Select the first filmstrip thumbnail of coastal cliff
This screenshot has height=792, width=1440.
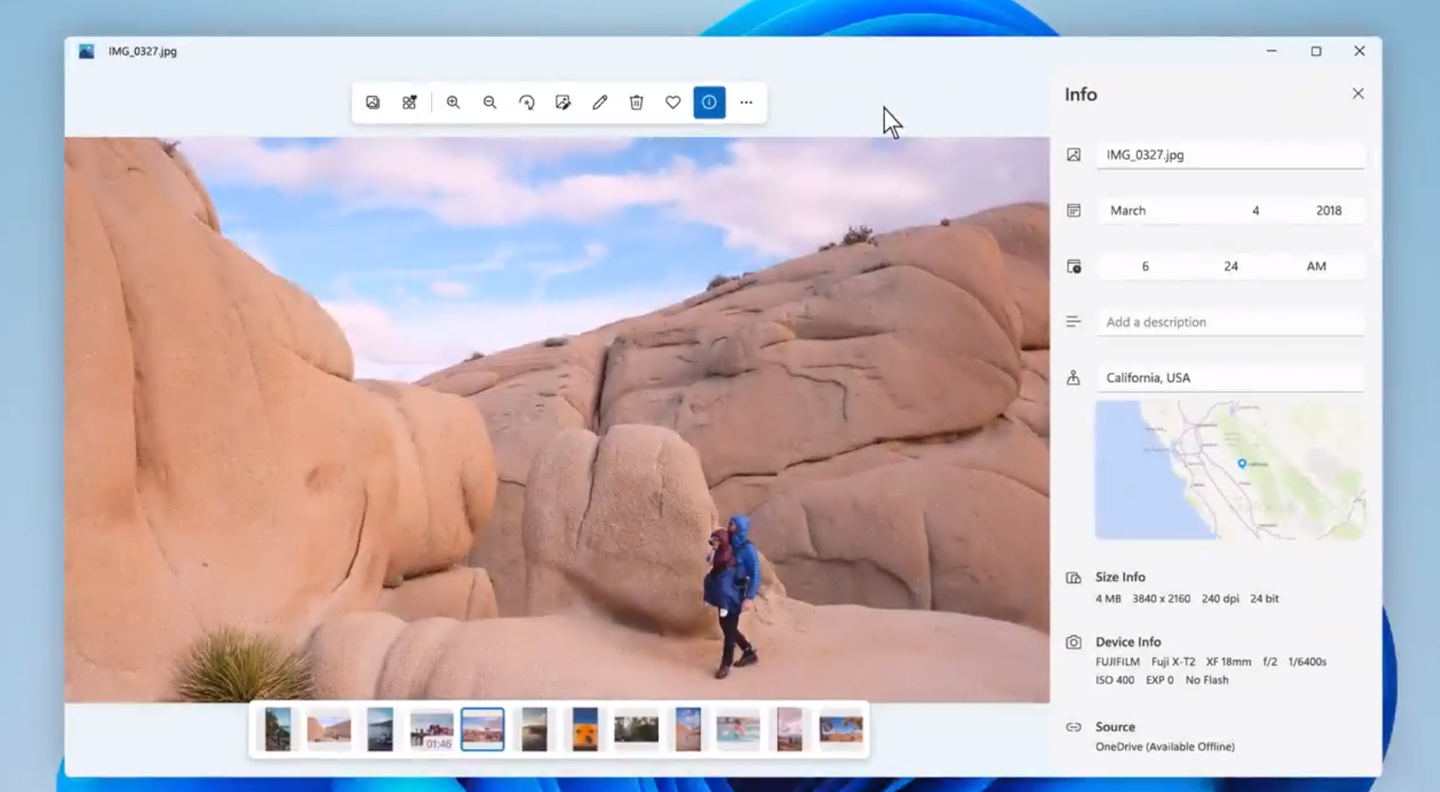pyautogui.click(x=278, y=730)
